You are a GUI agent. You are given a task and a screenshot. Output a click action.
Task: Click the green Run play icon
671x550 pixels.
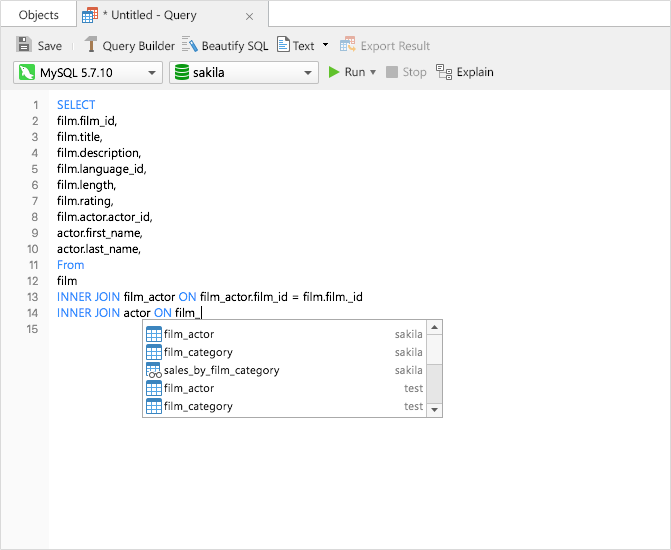point(334,72)
